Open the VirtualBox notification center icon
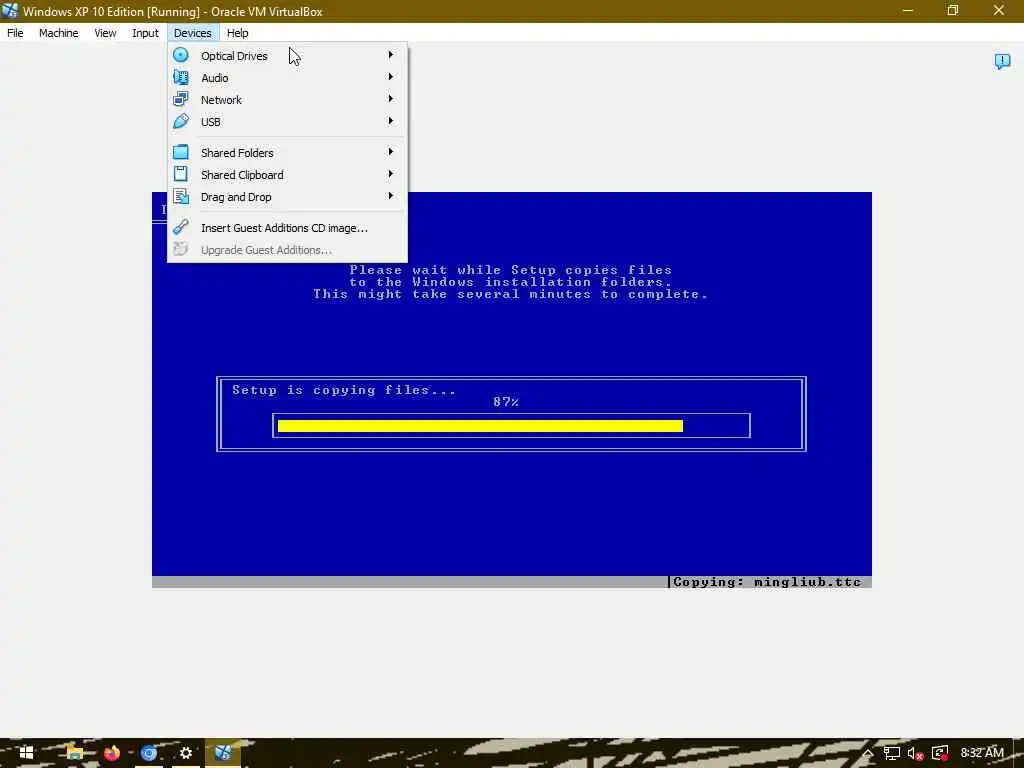Screen dimensions: 1024x768 point(1002,61)
